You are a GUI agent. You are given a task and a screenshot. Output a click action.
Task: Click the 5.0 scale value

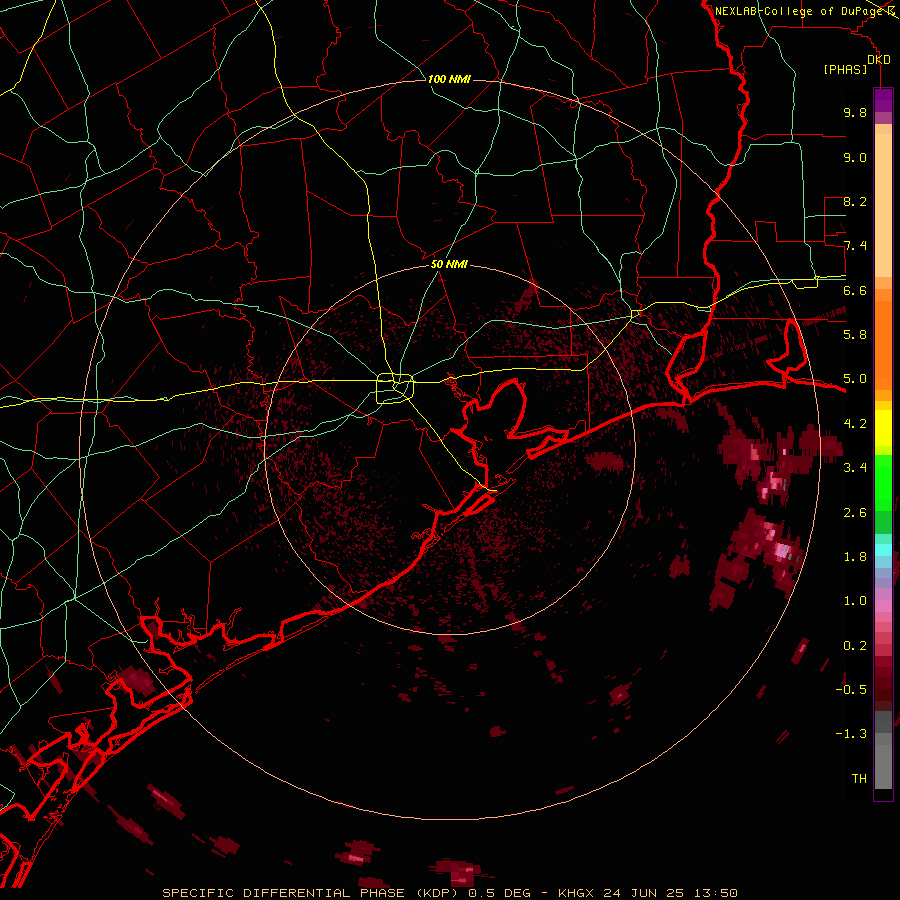(855, 379)
